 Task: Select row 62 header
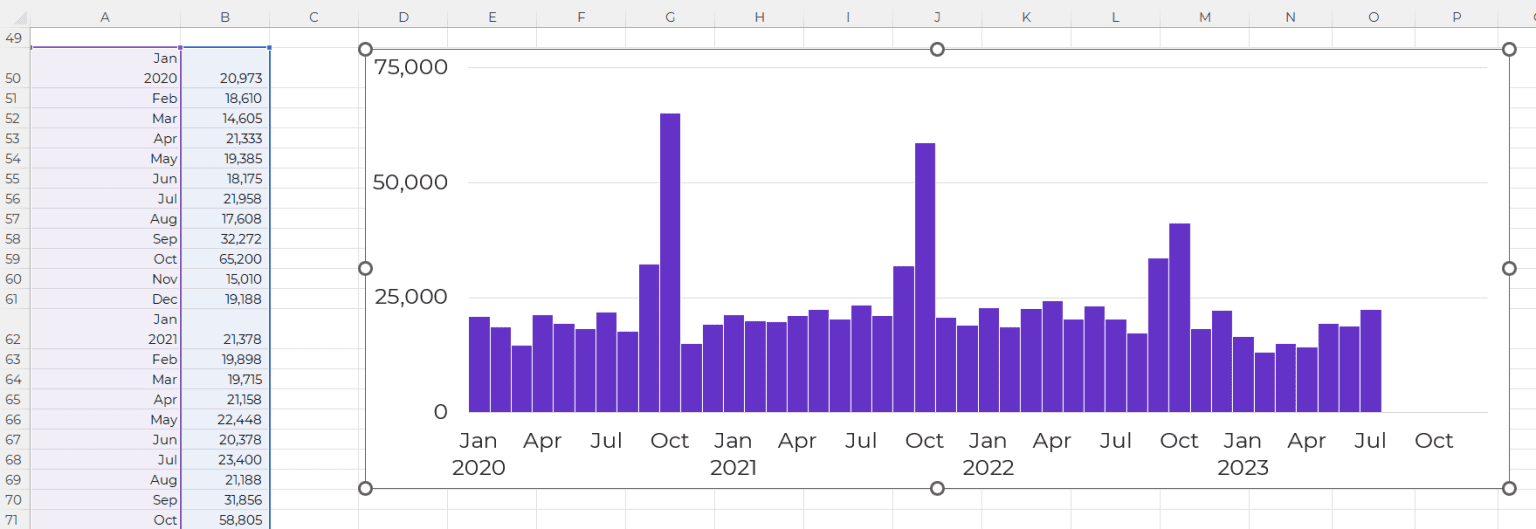pos(14,329)
